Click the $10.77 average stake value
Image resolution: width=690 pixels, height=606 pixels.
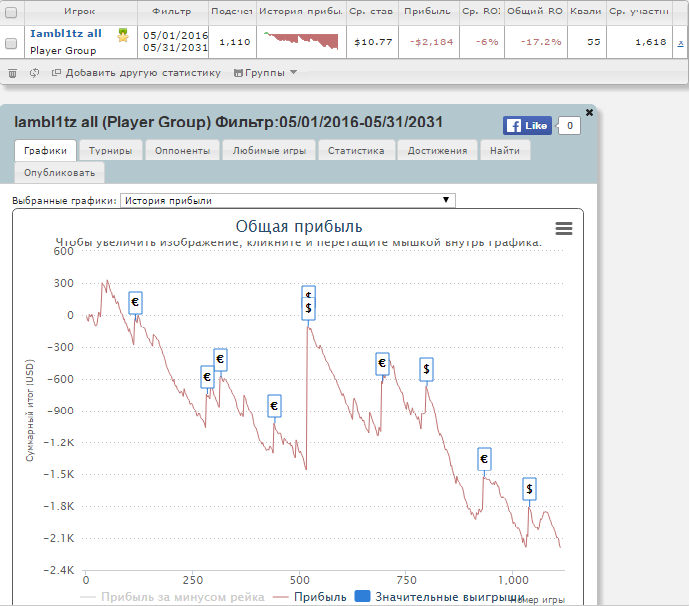tap(373, 42)
